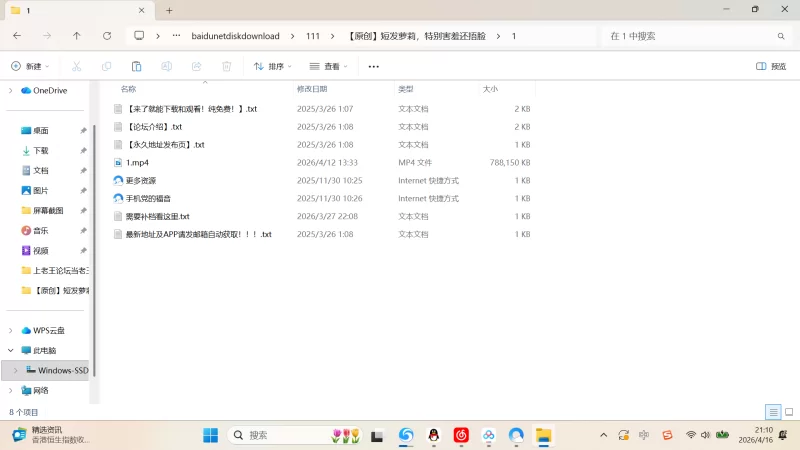This screenshot has width=800, height=450.
Task: Open the QQ penguin taskbar icon
Action: pyautogui.click(x=434, y=435)
